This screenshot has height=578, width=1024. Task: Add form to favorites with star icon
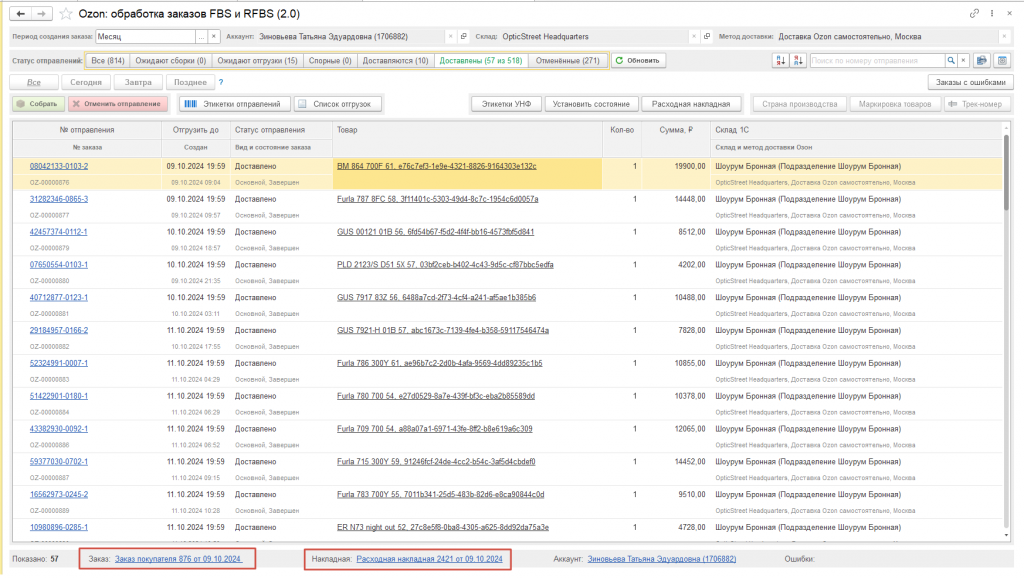click(66, 14)
